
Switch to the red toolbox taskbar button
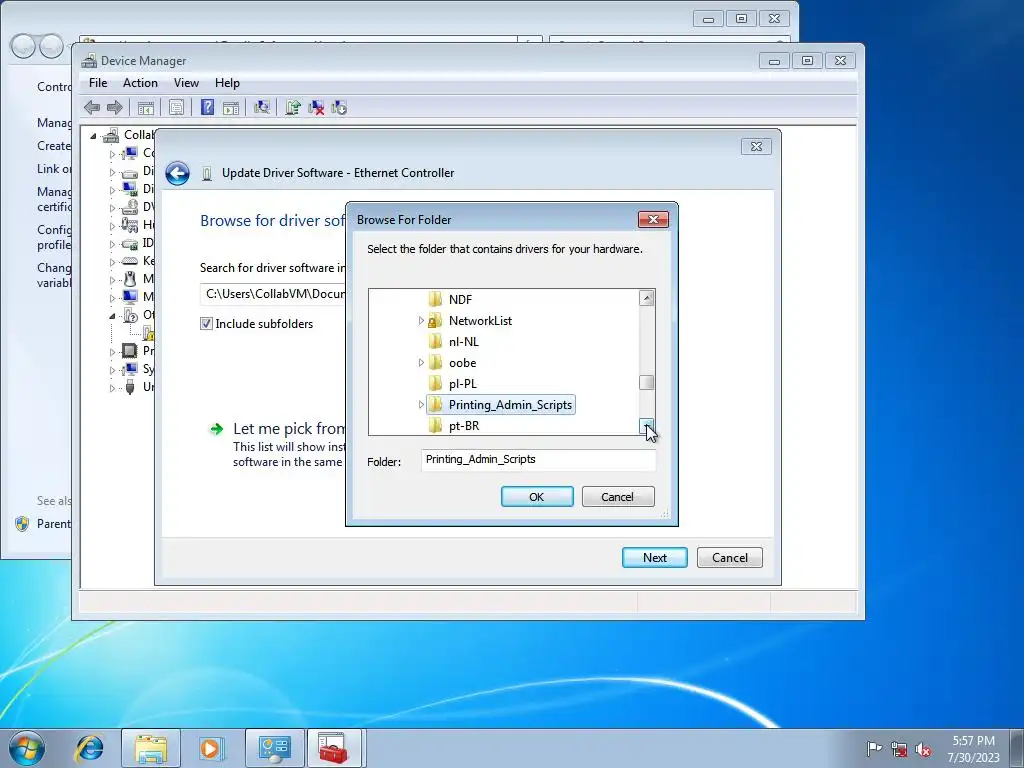(334, 748)
